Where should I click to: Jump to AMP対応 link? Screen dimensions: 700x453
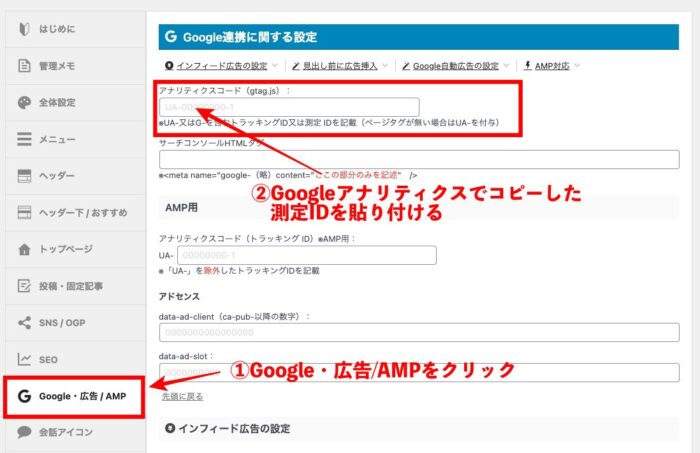[552, 66]
